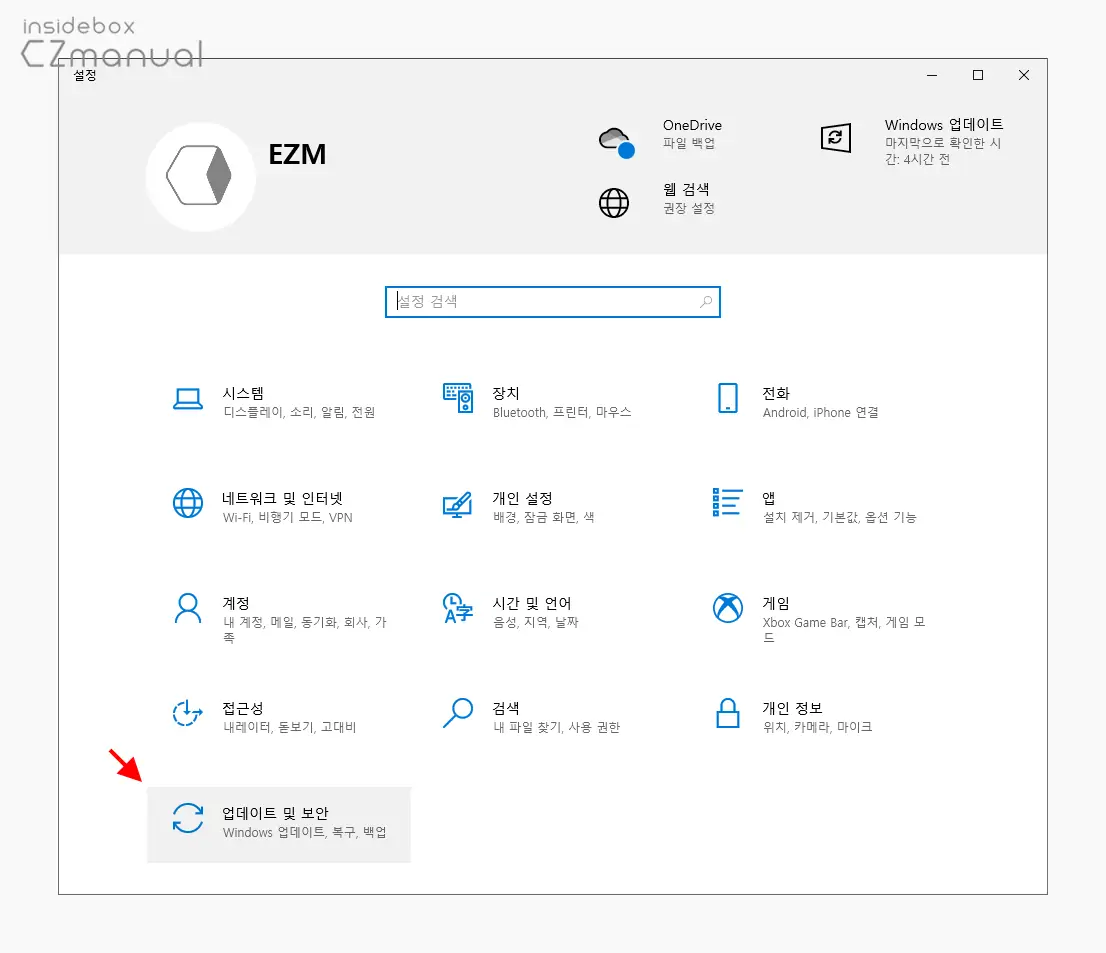Click the search magnifier in search box
1106x953 pixels.
coord(706,301)
